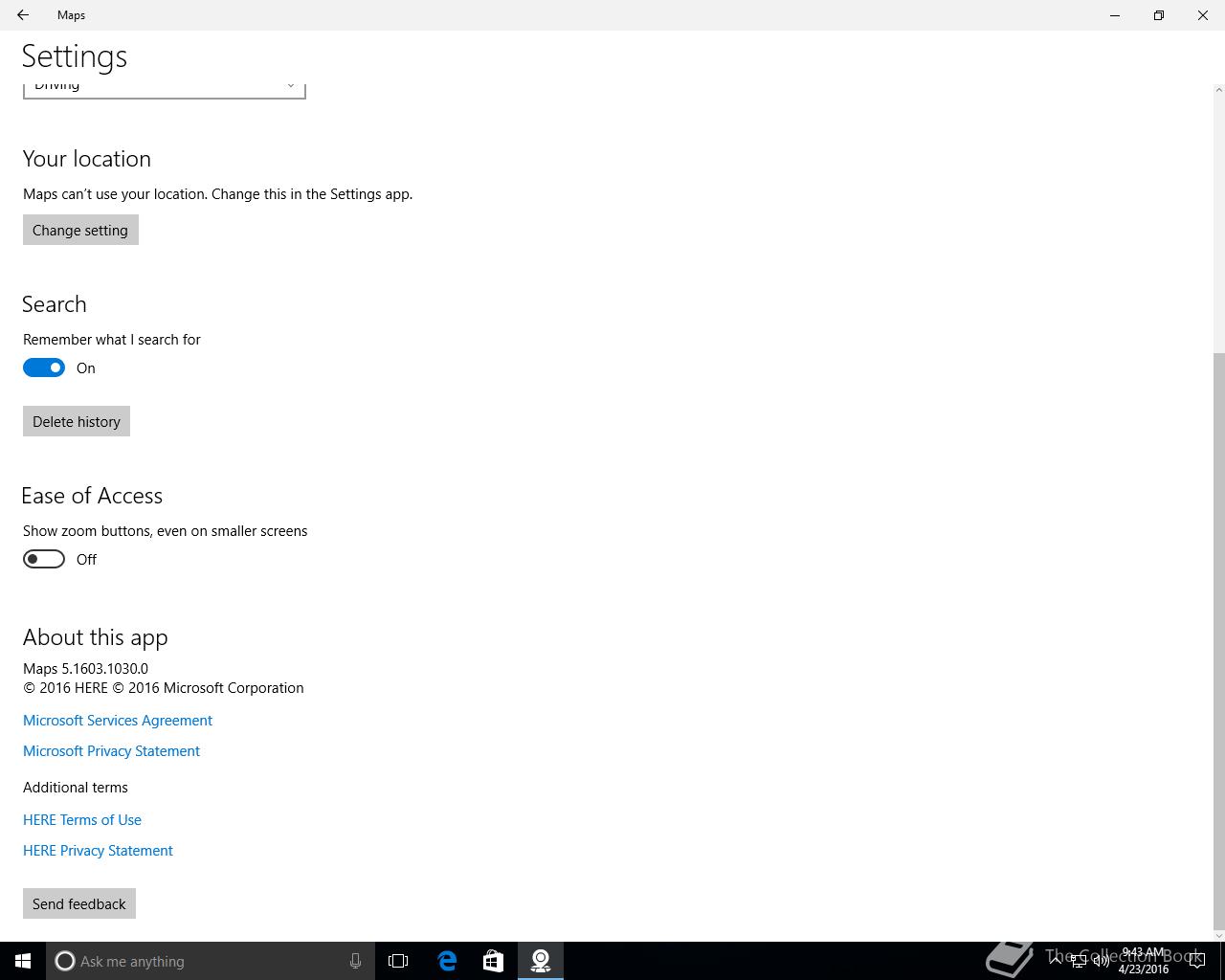The height and width of the screenshot is (980, 1225).
Task: Open Microsoft Services Agreement link
Action: [118, 720]
